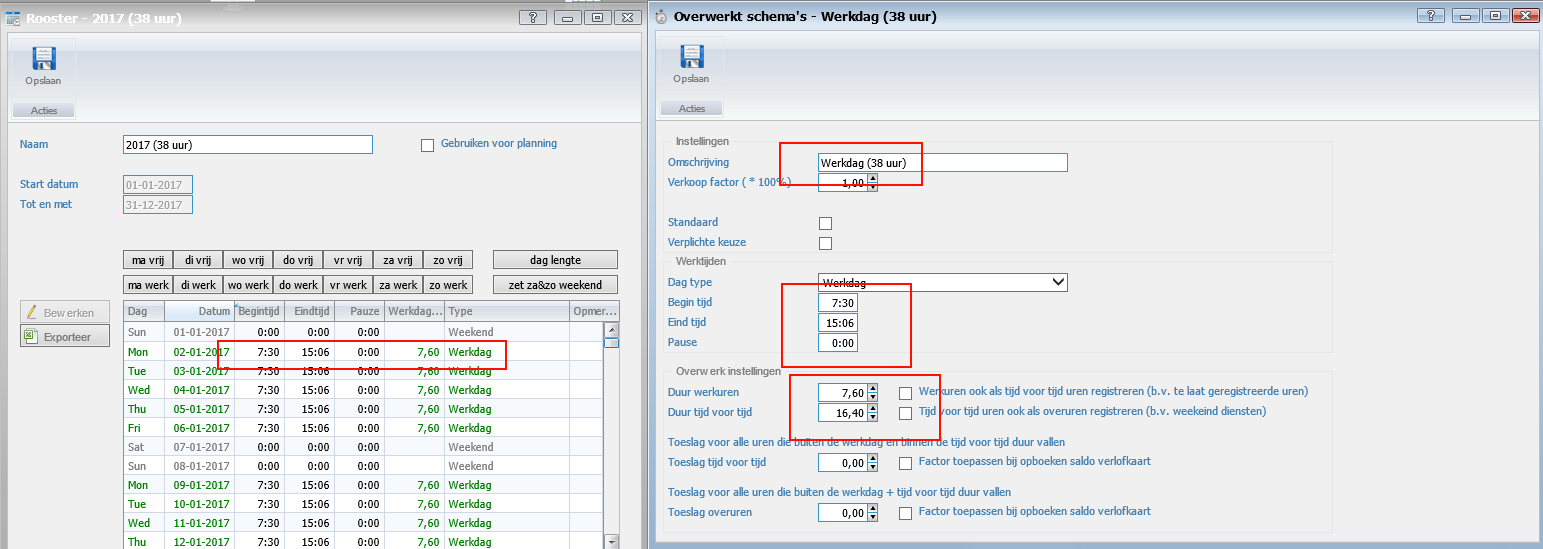
Task: Check the Verplichte keuze checkbox
Action: coord(825,243)
